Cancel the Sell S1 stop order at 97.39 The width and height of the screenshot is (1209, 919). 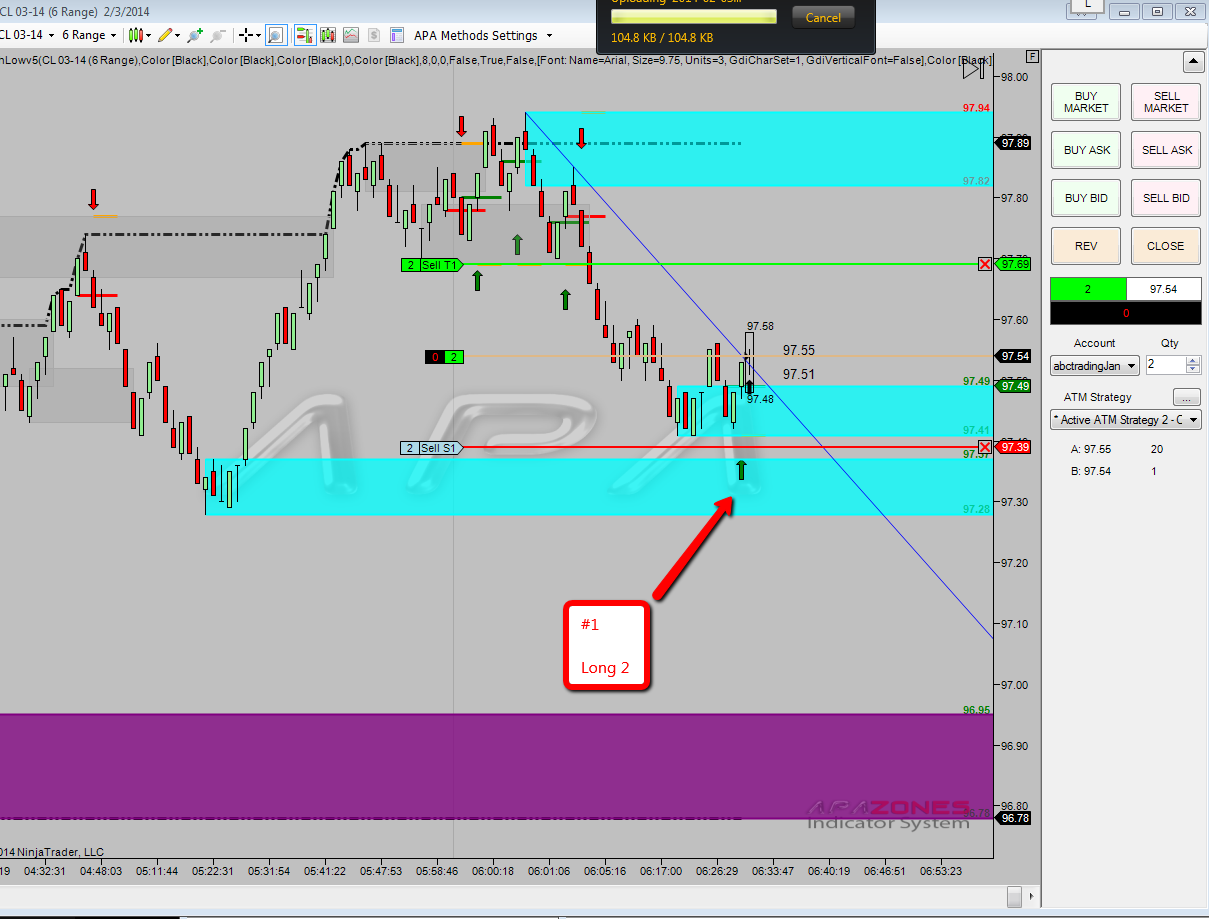point(985,447)
